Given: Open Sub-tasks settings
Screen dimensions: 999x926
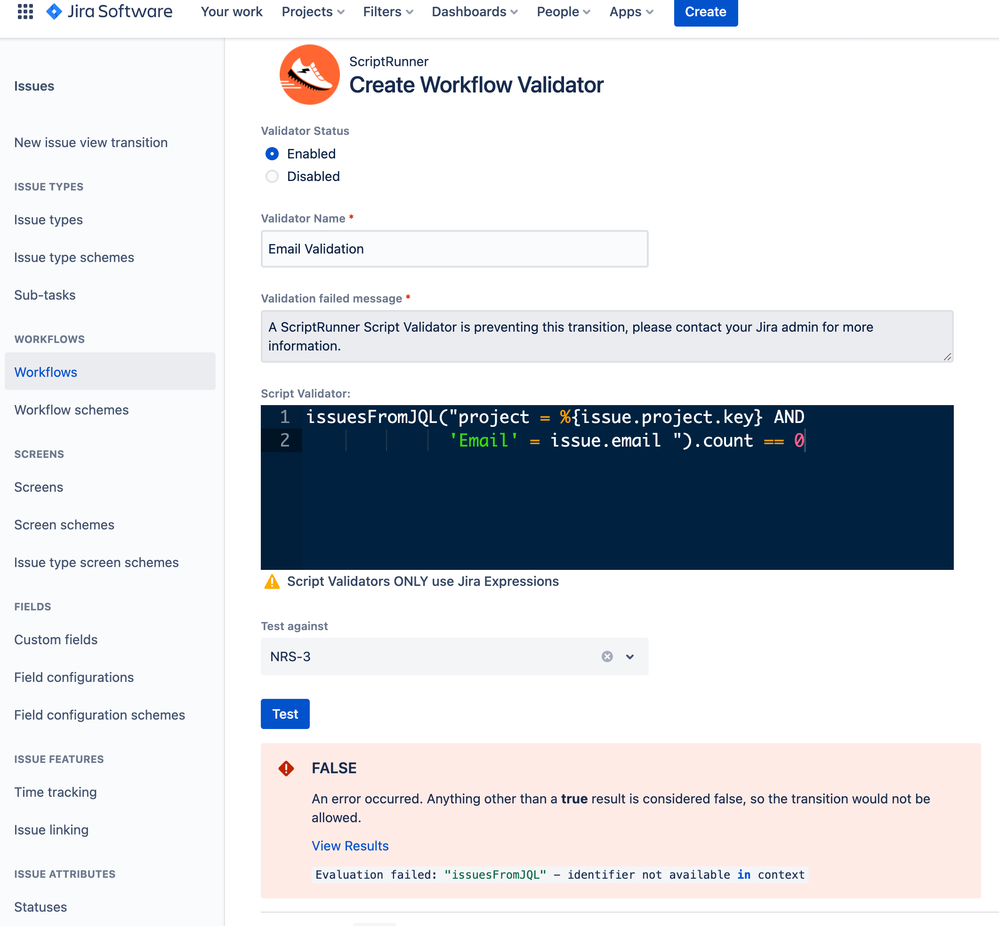Looking at the screenshot, I should (x=45, y=295).
